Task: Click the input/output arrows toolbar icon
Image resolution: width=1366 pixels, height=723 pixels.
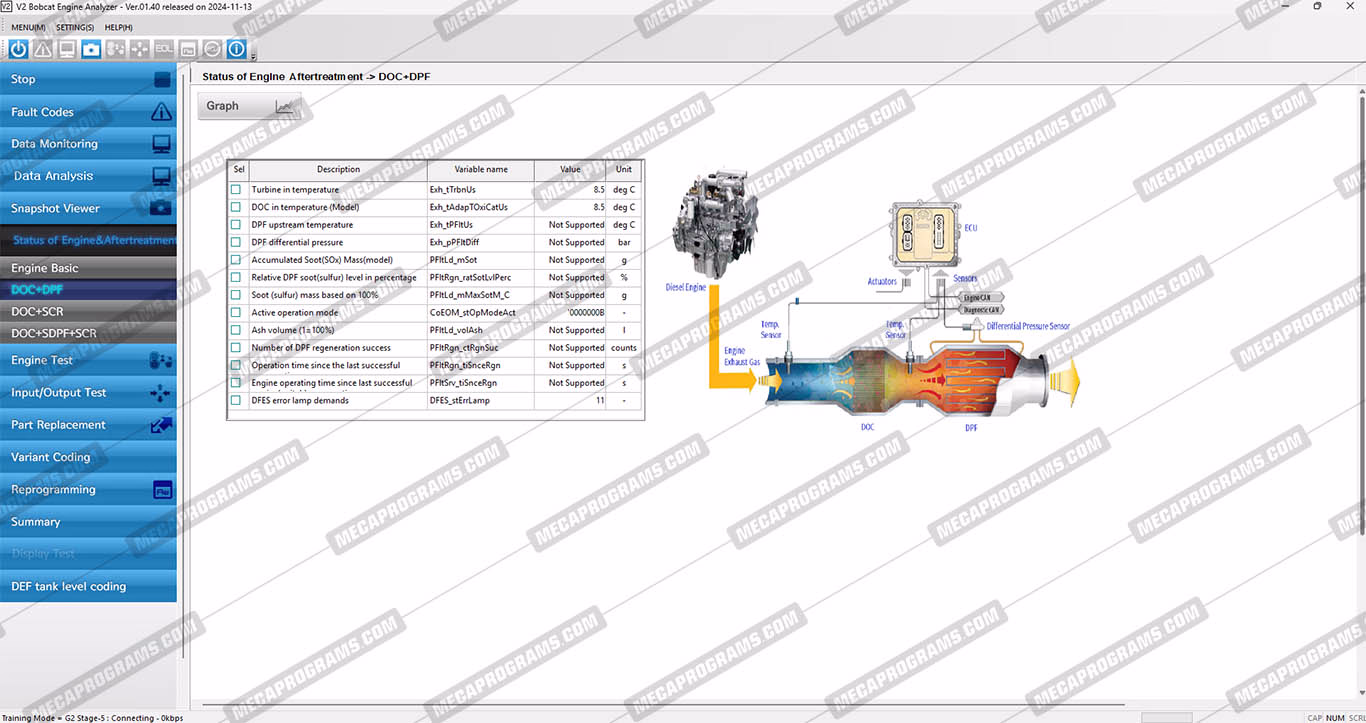Action: (x=139, y=48)
